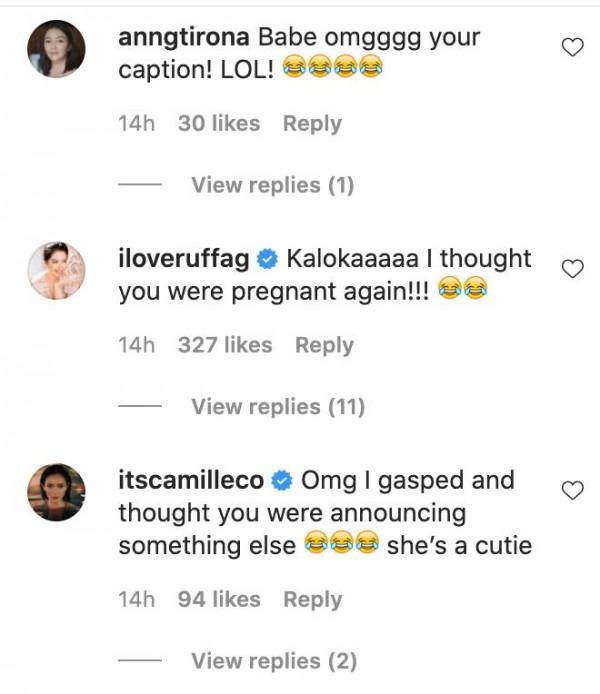Click the itscamilleco username
Viewport: 600px width, 694px height.
tap(190, 481)
